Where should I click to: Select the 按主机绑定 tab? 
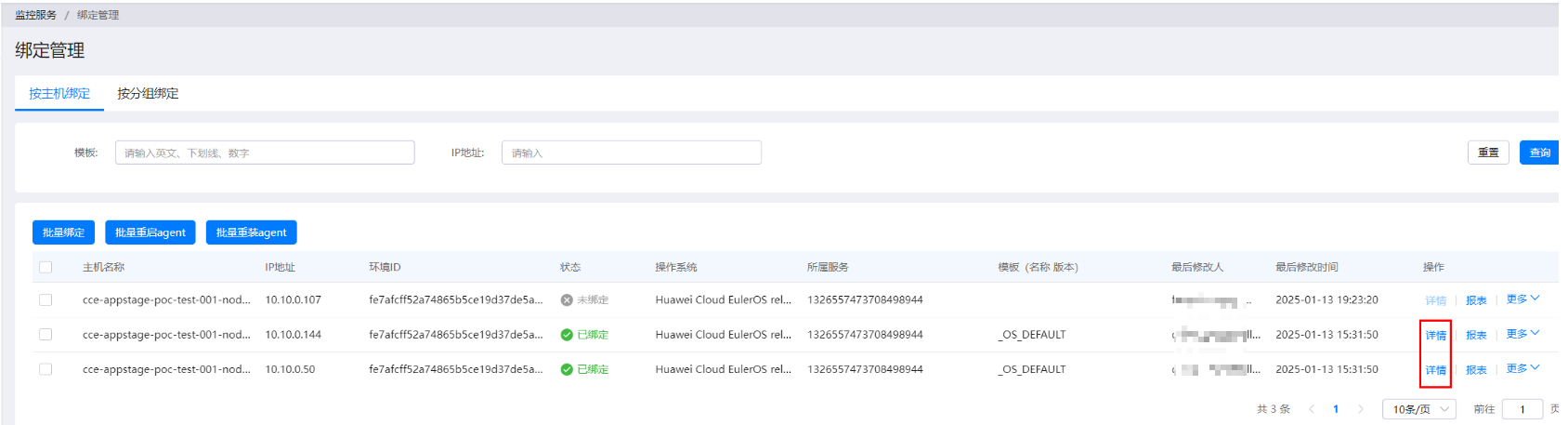click(x=59, y=94)
